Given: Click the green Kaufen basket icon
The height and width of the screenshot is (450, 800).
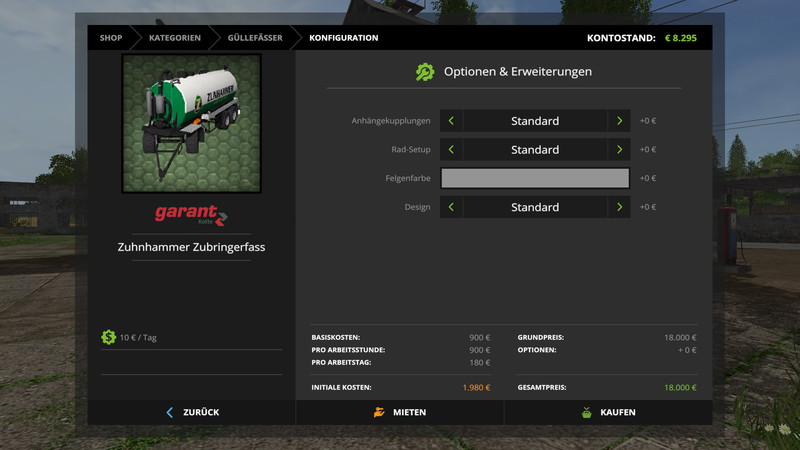Looking at the screenshot, I should point(586,412).
